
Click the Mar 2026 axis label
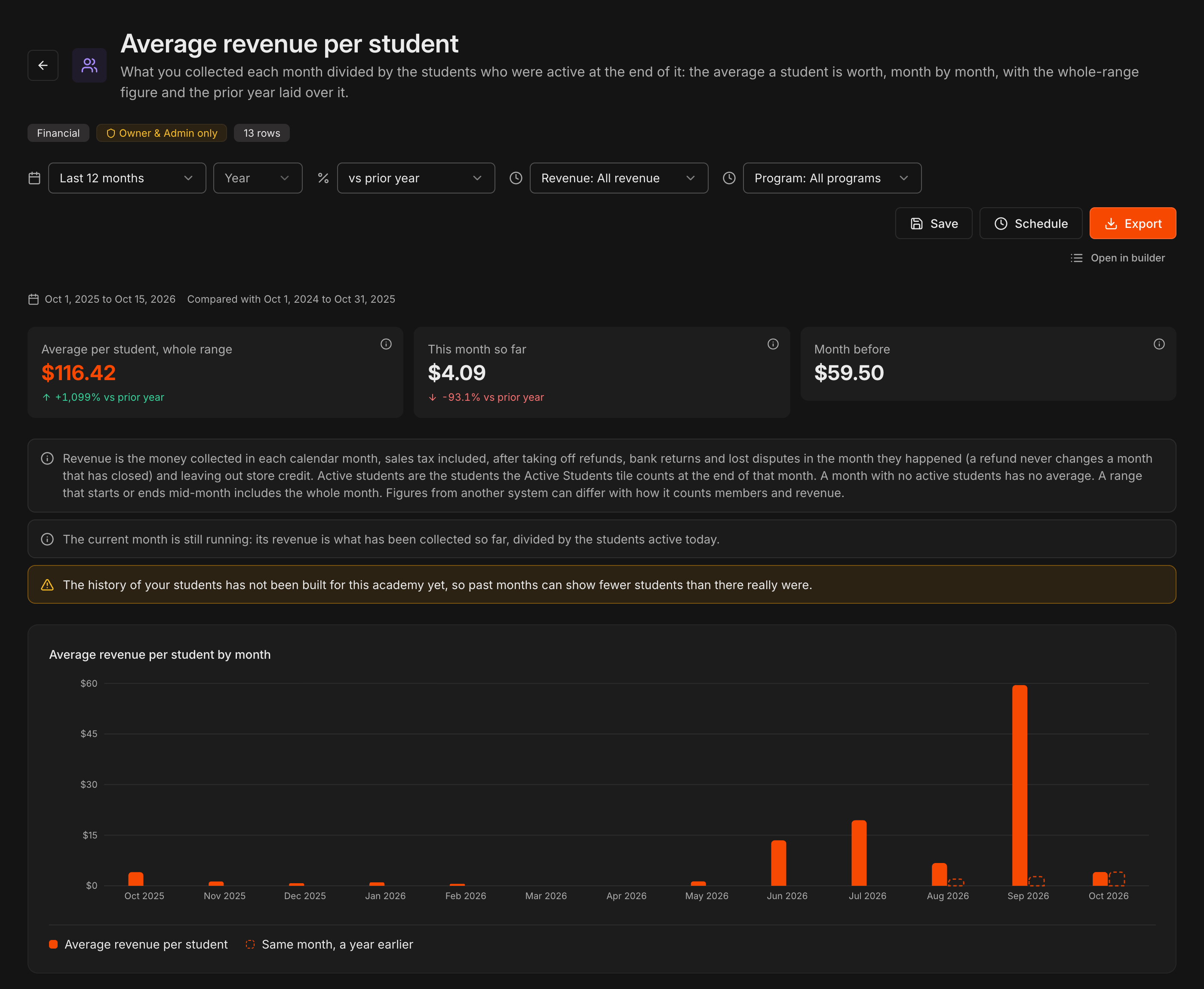tap(546, 896)
